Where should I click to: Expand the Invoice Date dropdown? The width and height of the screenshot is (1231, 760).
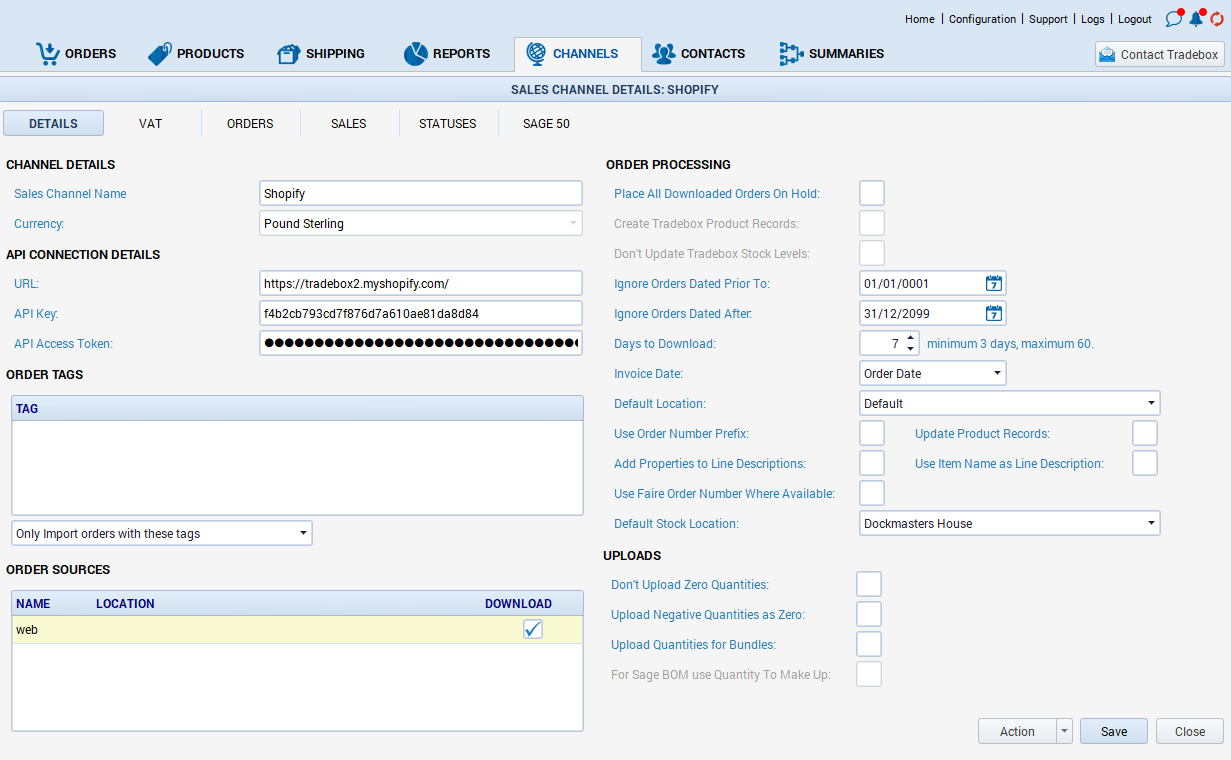[997, 374]
